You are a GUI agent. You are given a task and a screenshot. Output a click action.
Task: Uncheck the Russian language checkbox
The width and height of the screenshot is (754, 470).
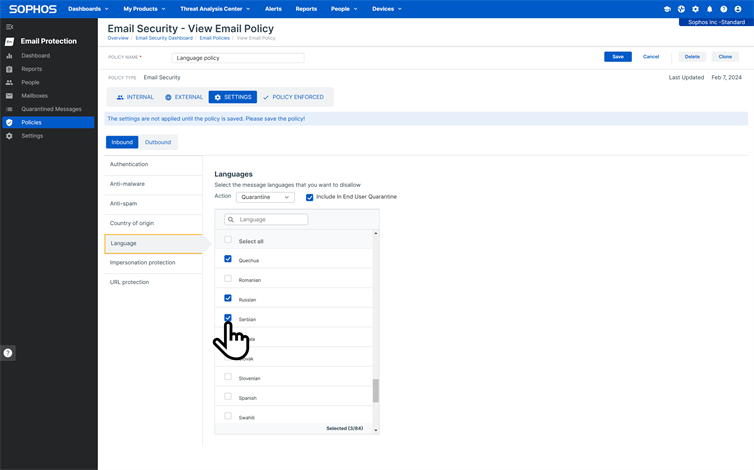tap(228, 298)
